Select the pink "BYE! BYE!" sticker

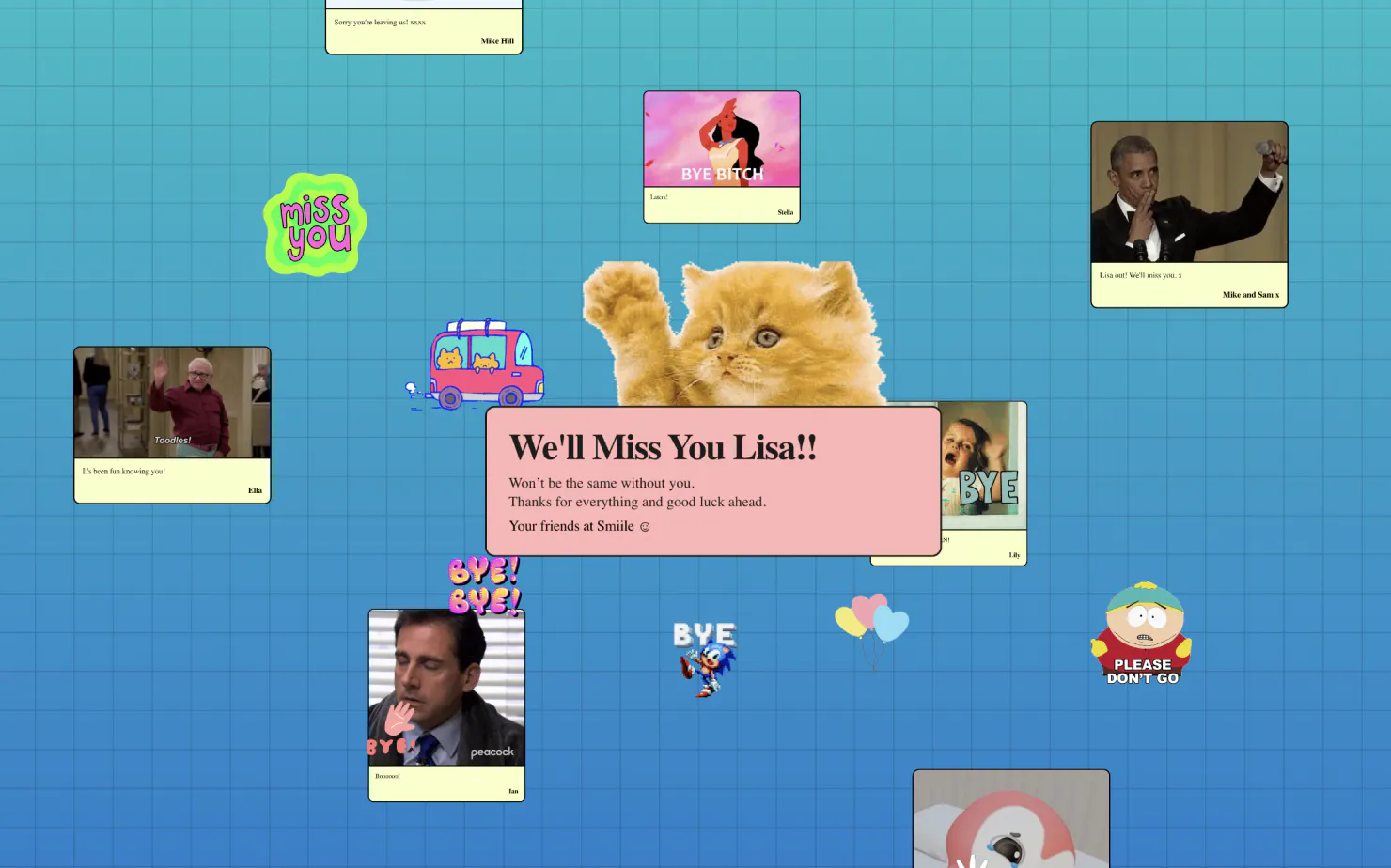(x=484, y=584)
